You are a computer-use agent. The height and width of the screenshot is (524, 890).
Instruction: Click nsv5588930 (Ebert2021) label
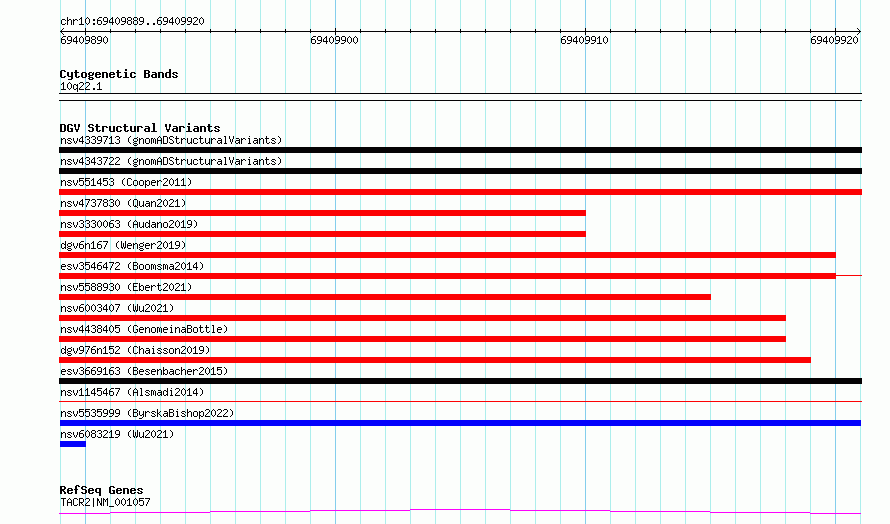tap(126, 287)
